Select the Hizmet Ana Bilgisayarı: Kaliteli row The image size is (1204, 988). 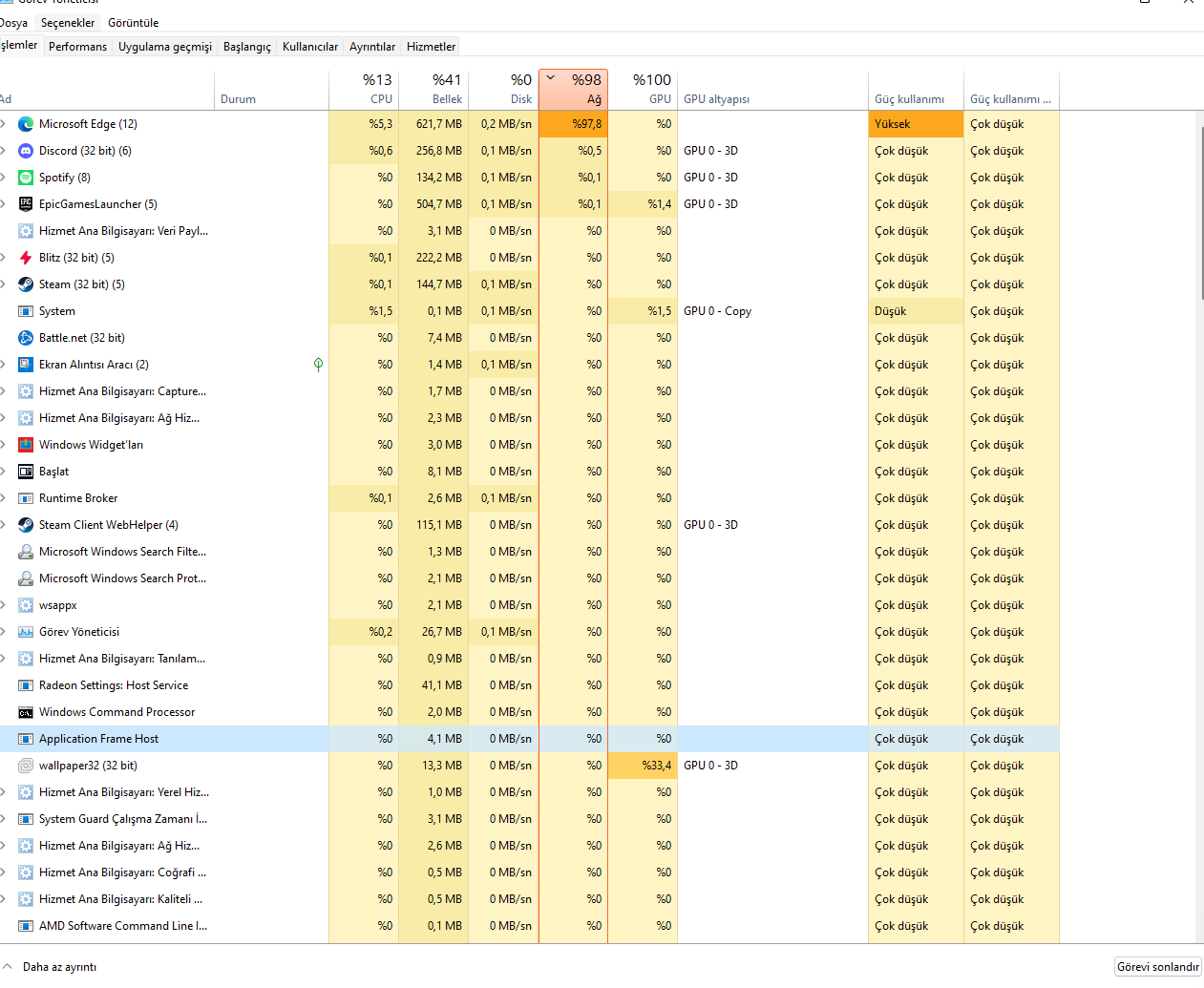point(529,899)
